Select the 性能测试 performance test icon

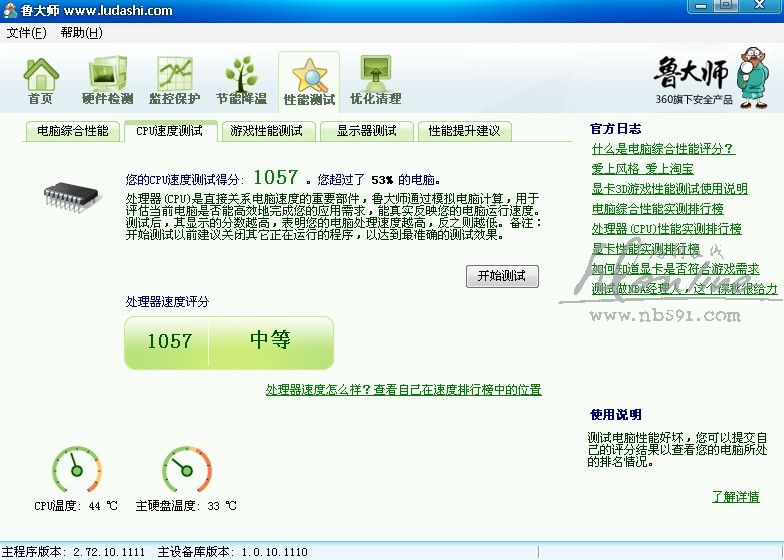pyautogui.click(x=309, y=80)
